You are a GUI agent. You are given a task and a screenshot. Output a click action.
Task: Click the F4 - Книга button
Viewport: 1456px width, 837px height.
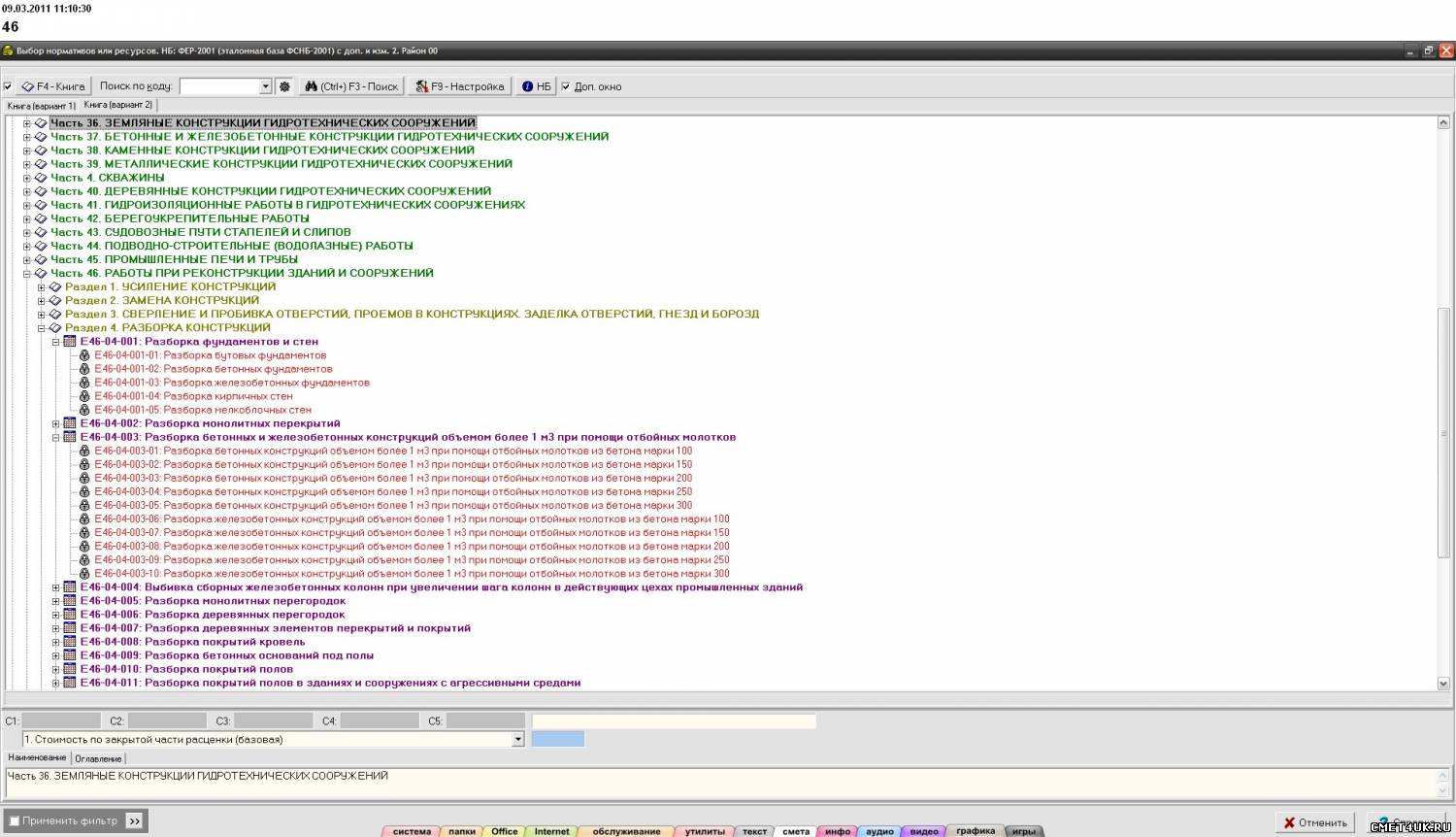pyautogui.click(x=54, y=86)
